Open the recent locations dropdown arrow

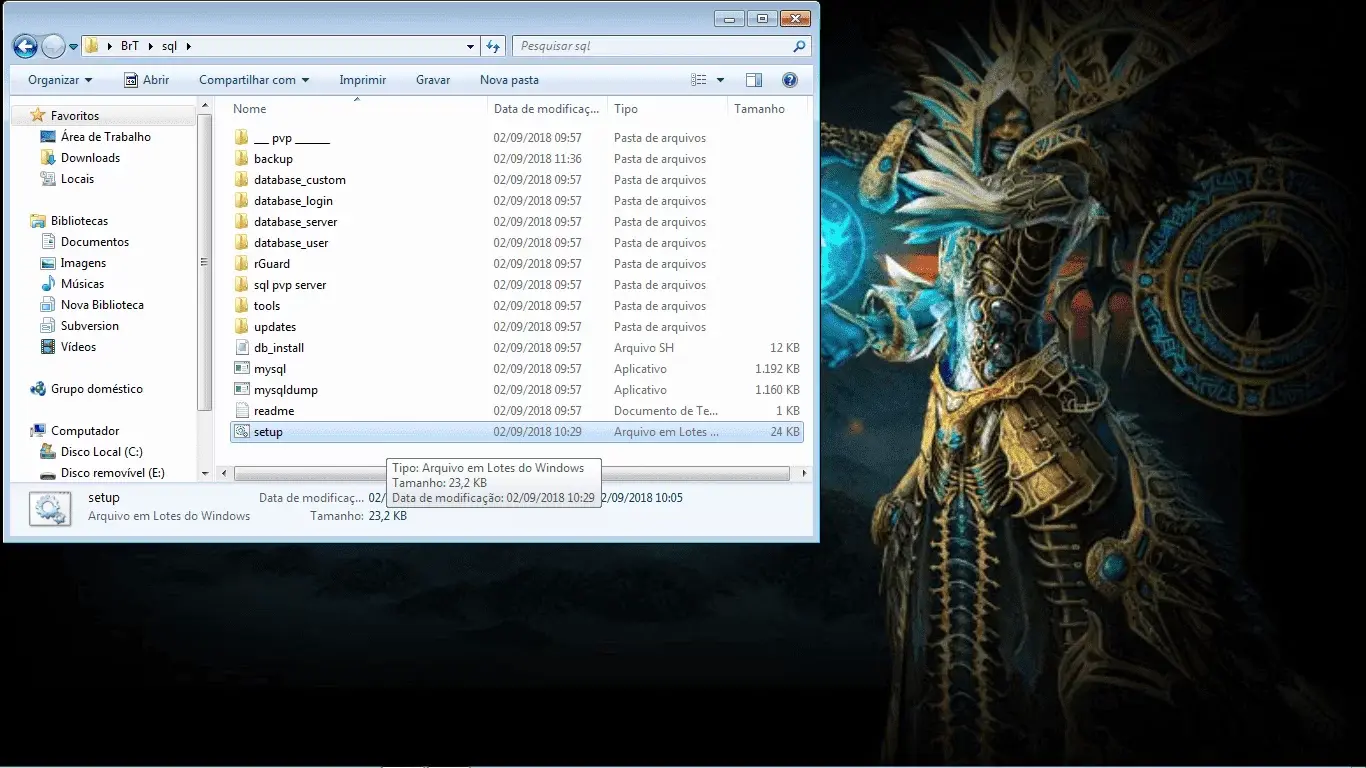tap(73, 47)
